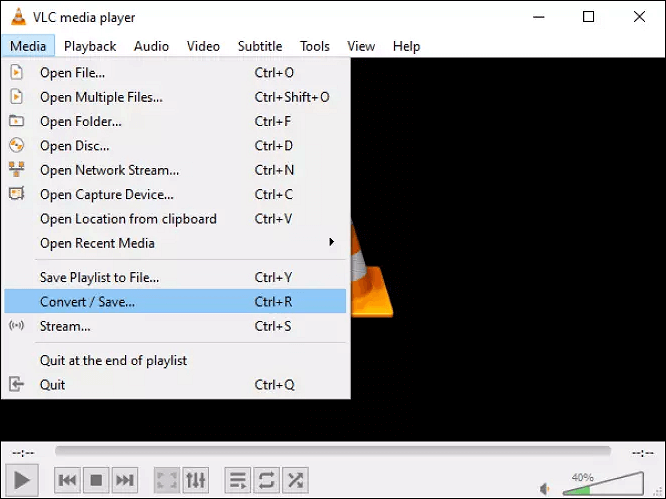Open the Playback menu
This screenshot has width=666, height=499.
tap(90, 46)
